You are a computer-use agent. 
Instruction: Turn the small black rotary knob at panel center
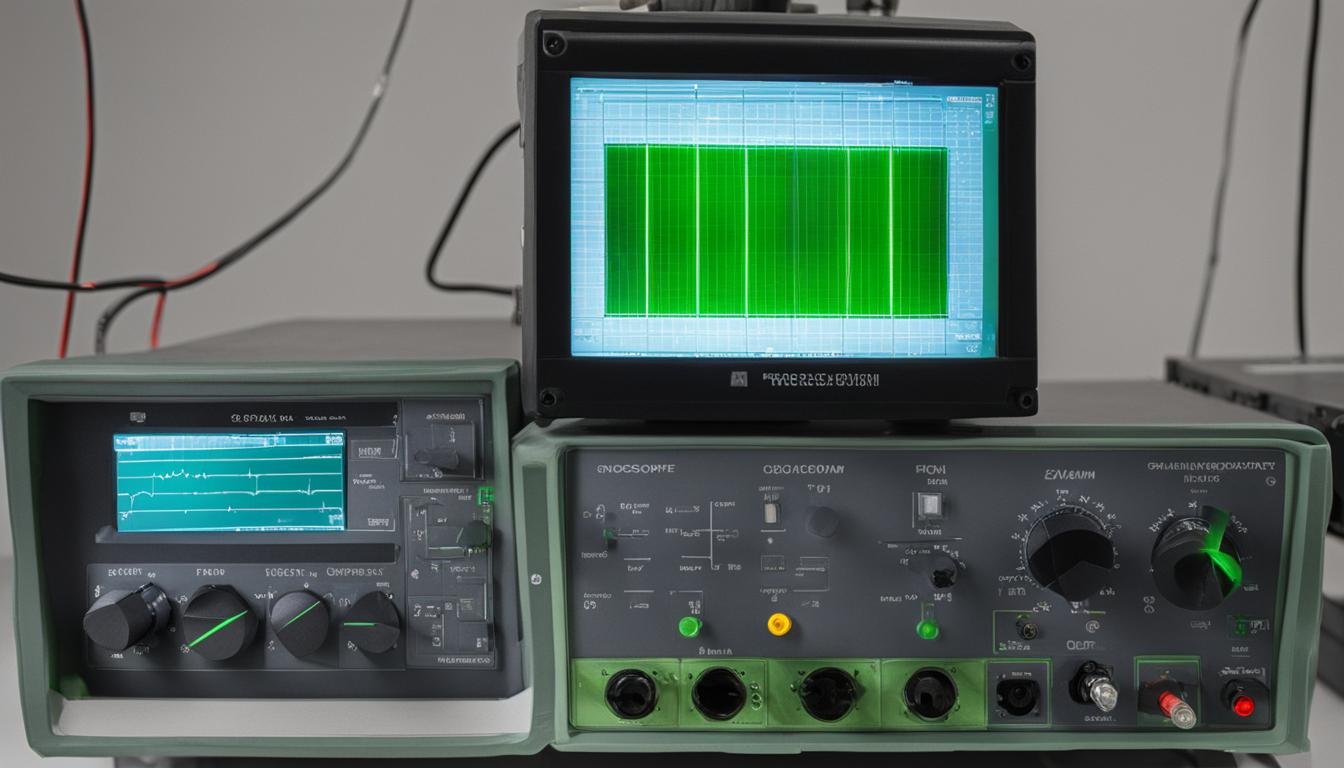pyautogui.click(x=942, y=572)
